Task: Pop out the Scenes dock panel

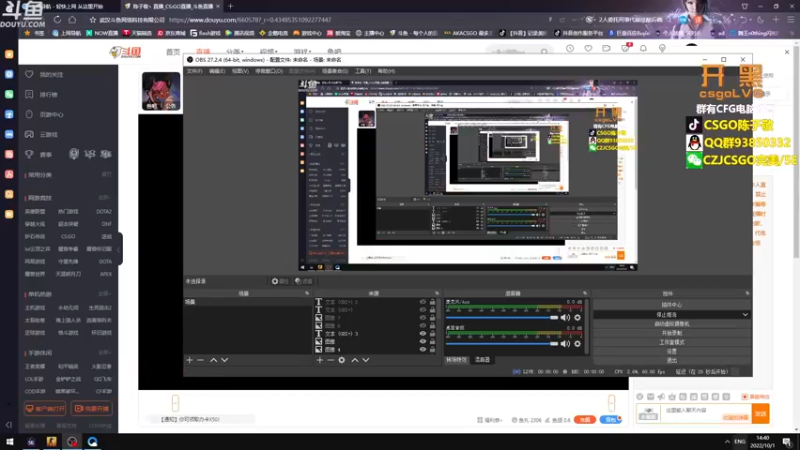Action: point(307,293)
